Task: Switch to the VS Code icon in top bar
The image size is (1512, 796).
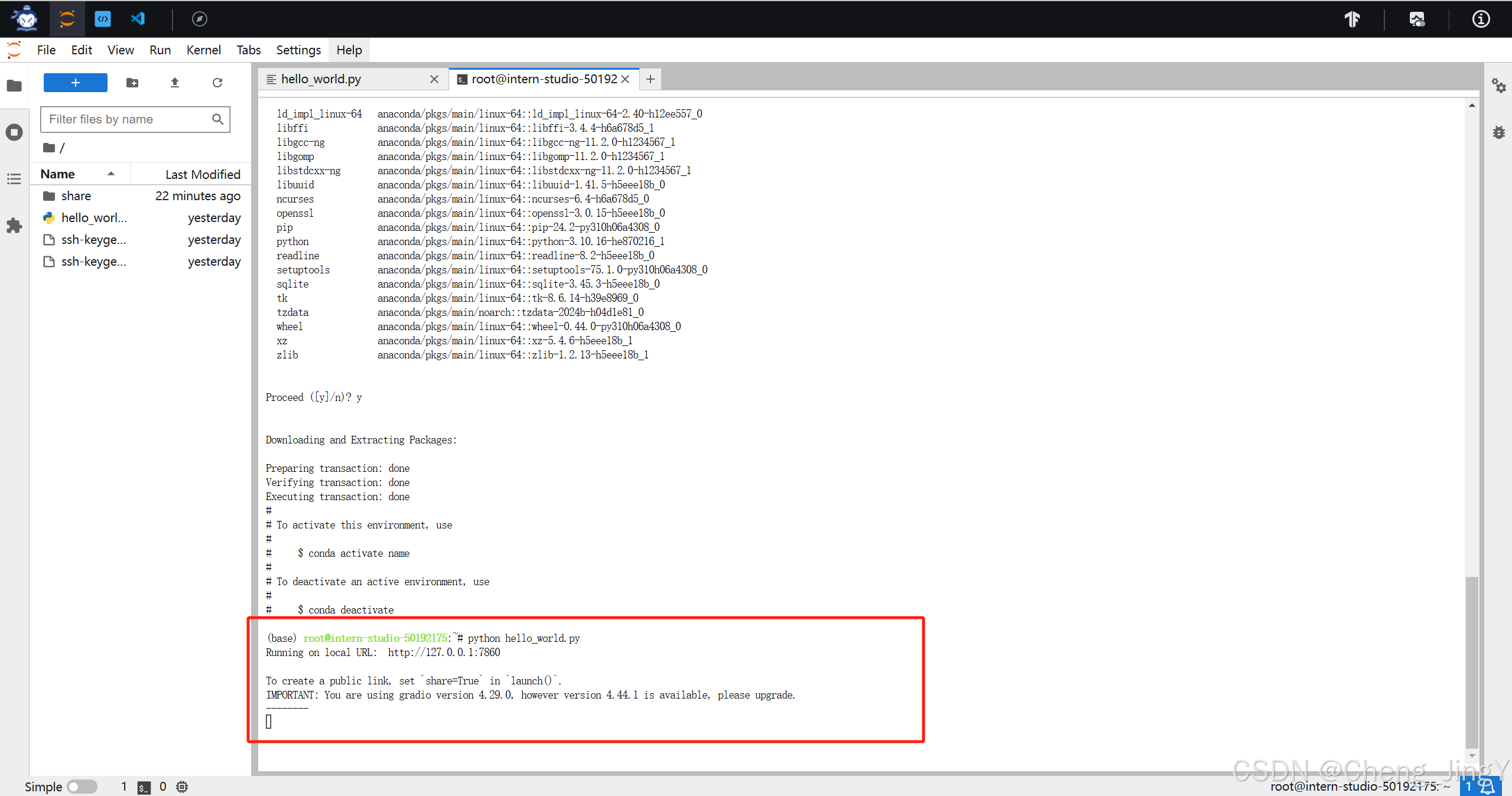Action: point(138,19)
